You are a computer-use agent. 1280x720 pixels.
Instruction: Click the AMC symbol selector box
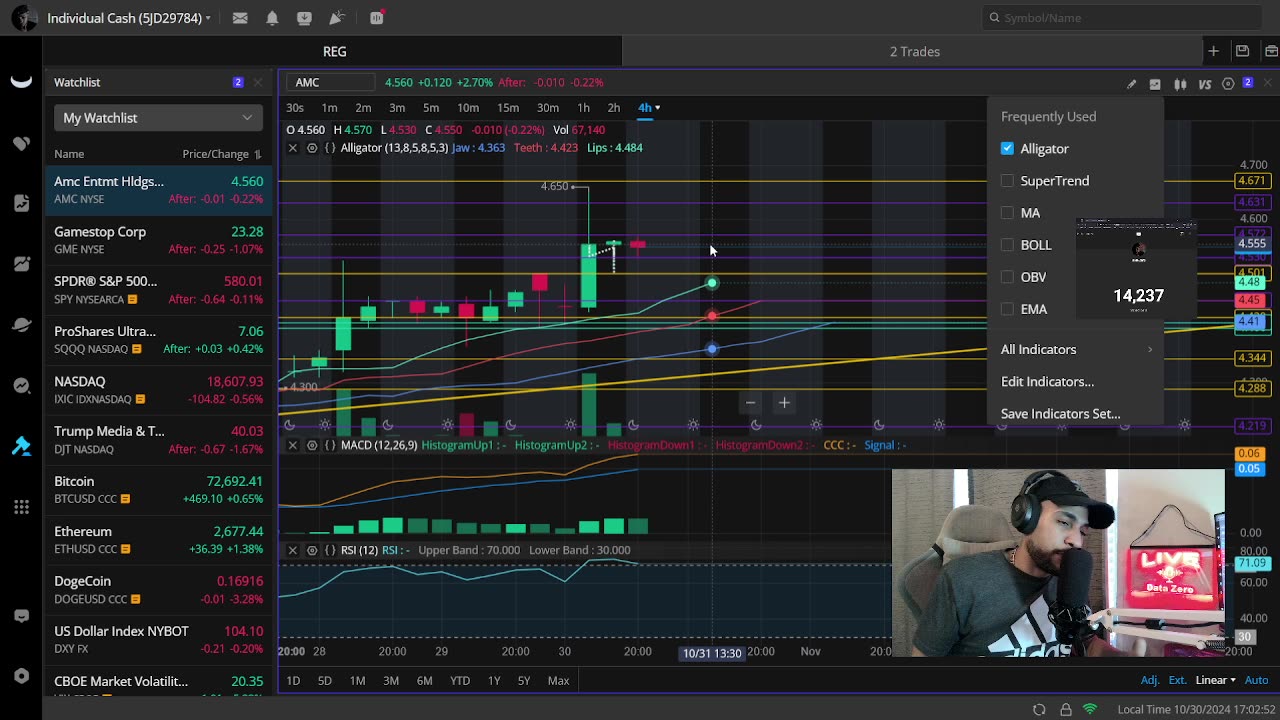pyautogui.click(x=331, y=82)
